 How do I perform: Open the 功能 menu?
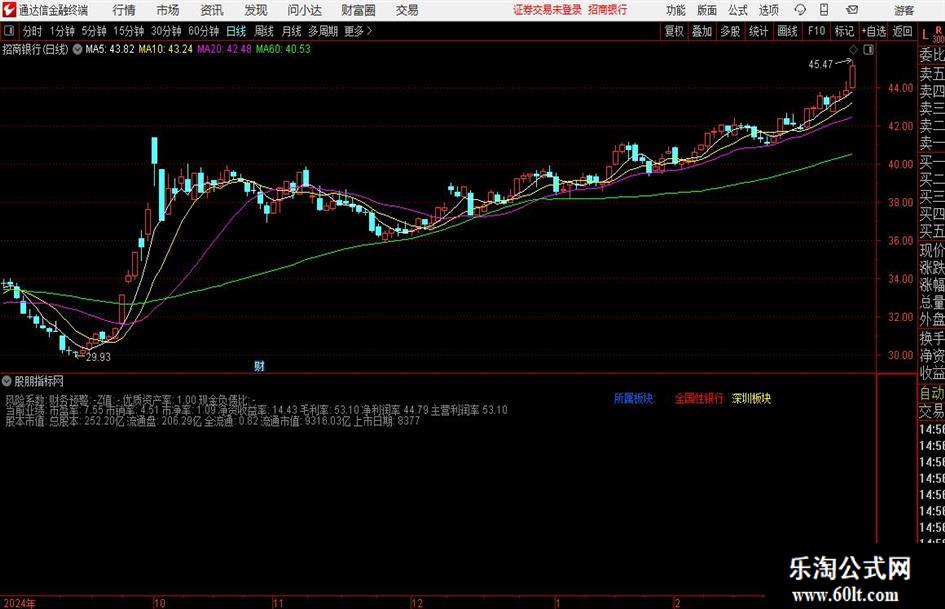click(x=676, y=10)
